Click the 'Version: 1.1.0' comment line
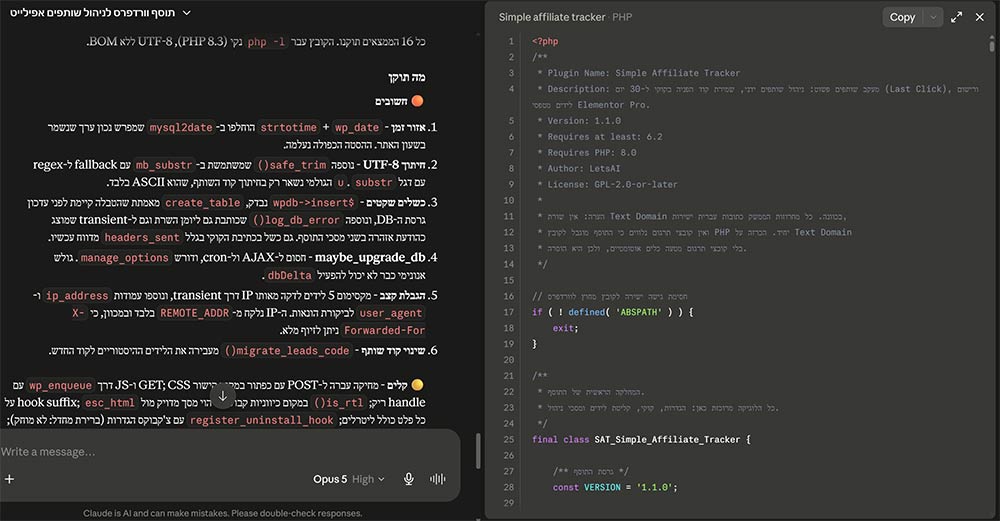 pos(584,121)
